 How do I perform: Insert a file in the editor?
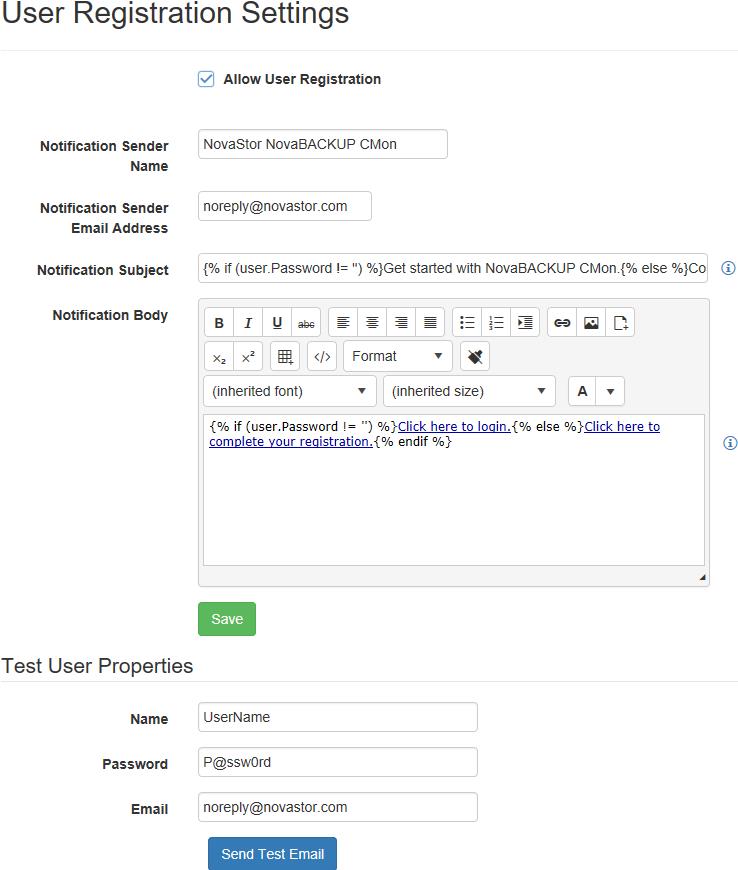point(620,322)
